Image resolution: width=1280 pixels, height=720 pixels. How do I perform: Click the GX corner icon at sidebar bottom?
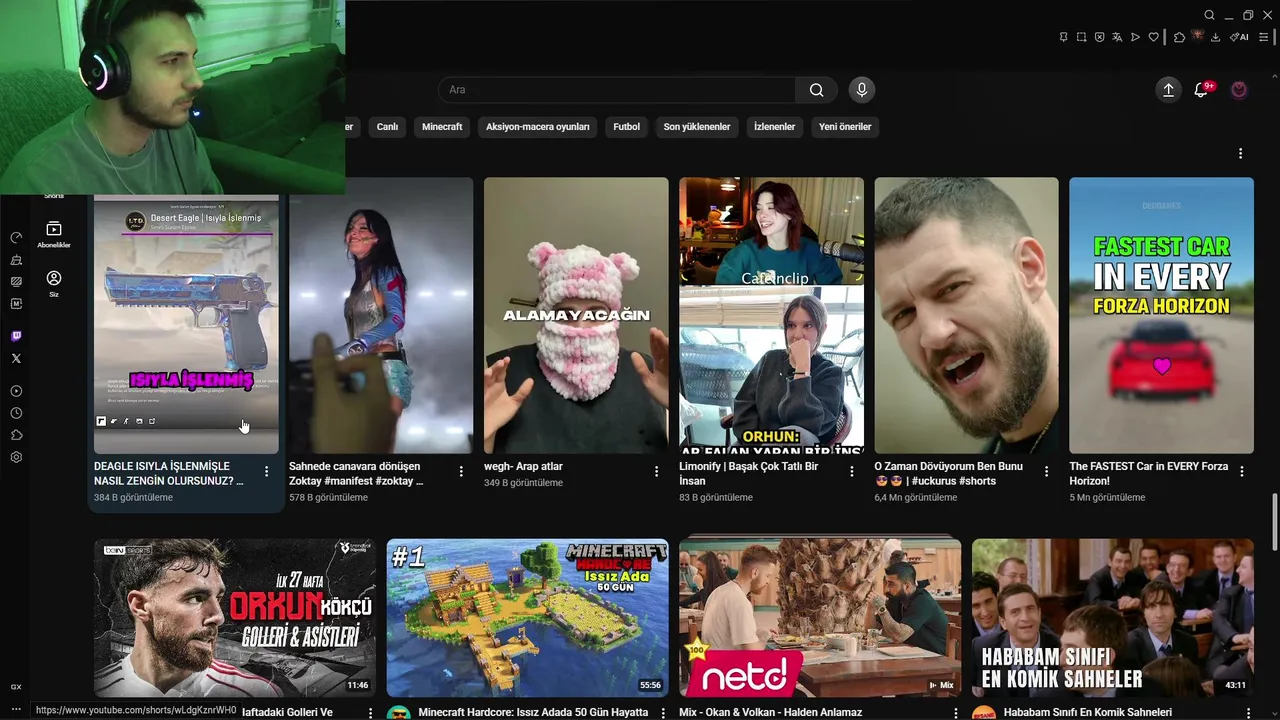coord(16,687)
